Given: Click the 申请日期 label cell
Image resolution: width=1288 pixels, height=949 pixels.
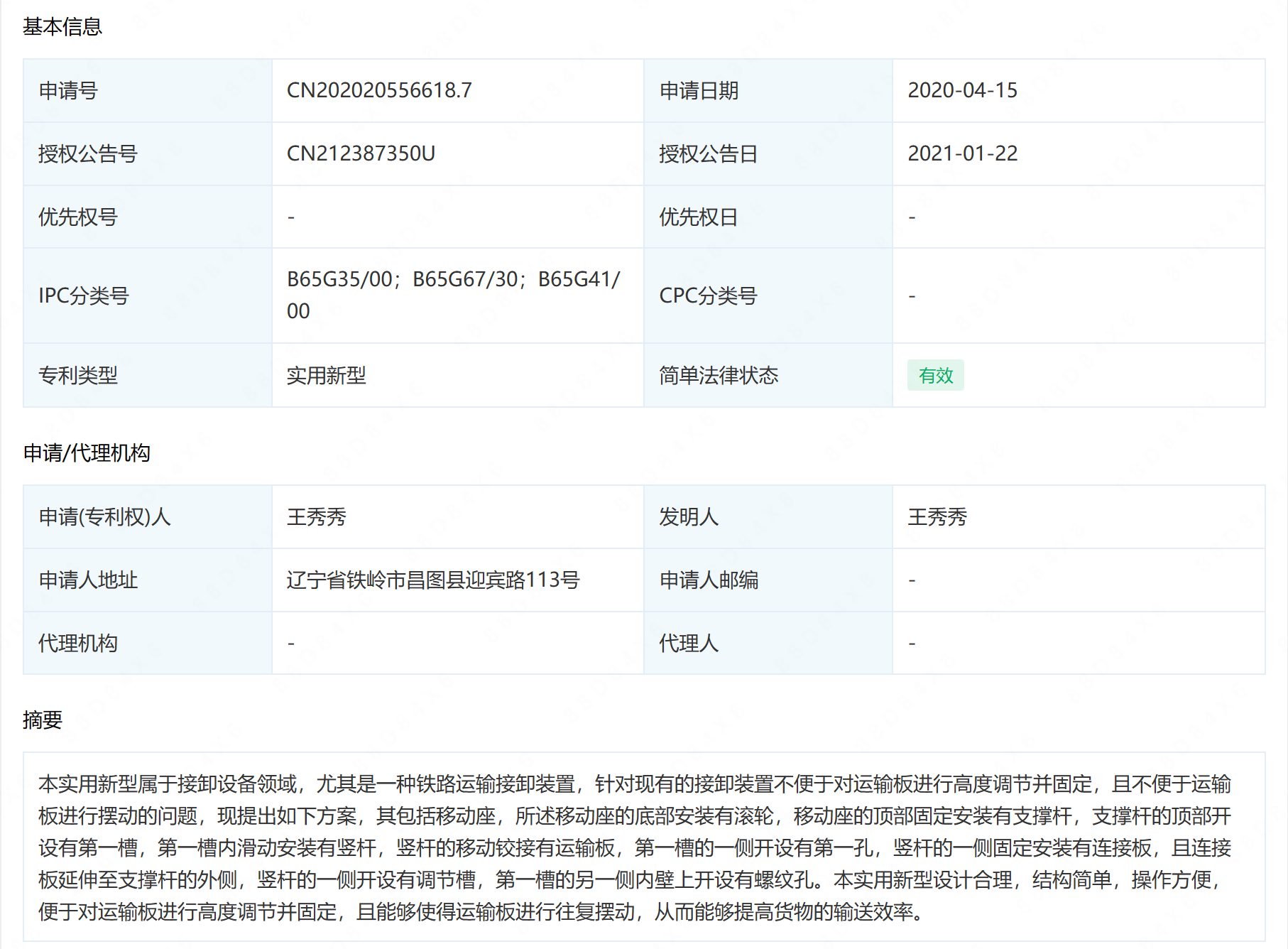Looking at the screenshot, I should point(768,91).
